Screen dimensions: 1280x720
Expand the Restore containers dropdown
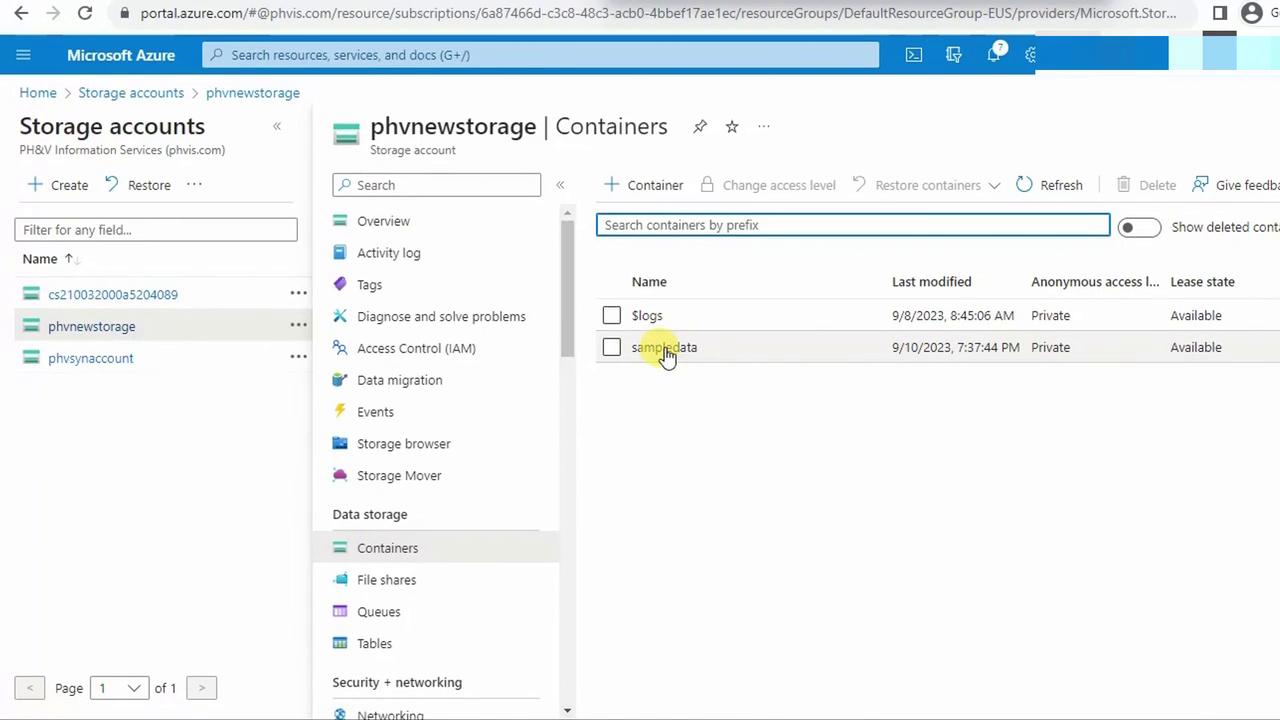(x=994, y=185)
